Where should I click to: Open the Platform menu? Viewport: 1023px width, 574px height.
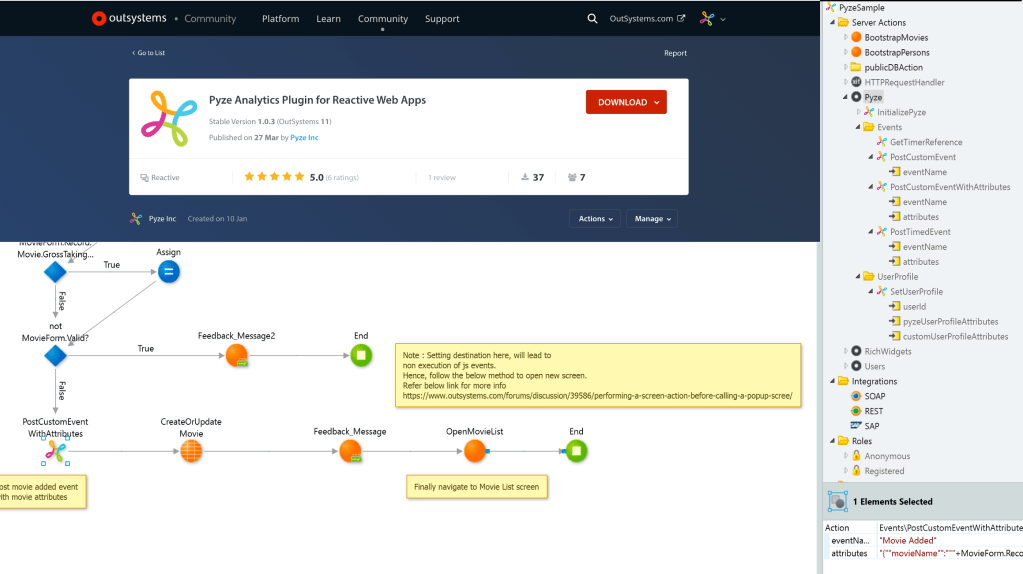click(x=280, y=18)
